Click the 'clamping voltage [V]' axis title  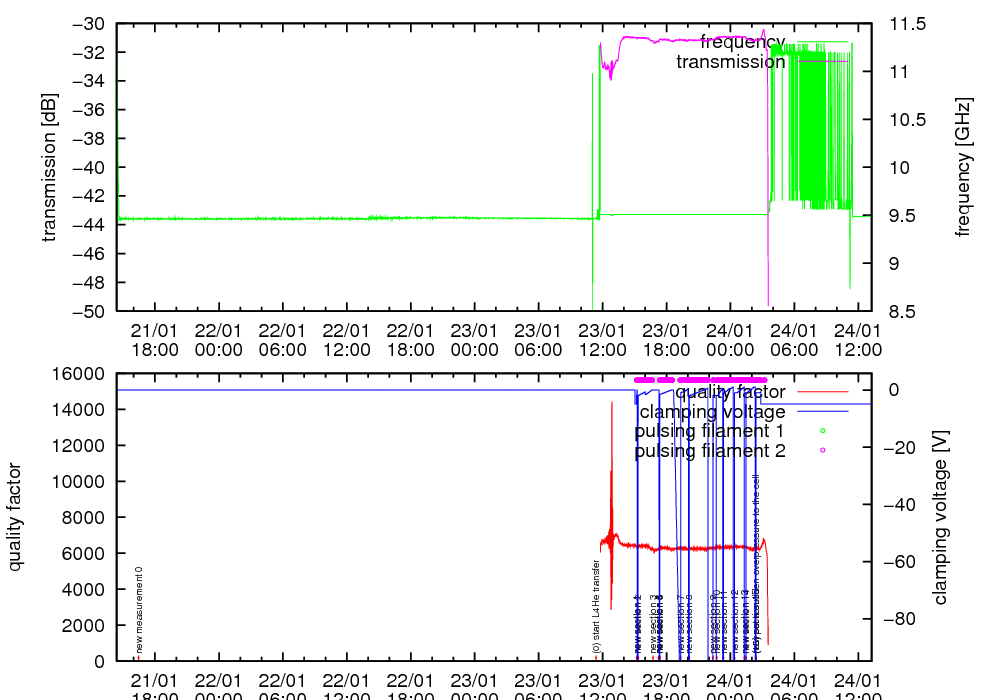click(940, 517)
